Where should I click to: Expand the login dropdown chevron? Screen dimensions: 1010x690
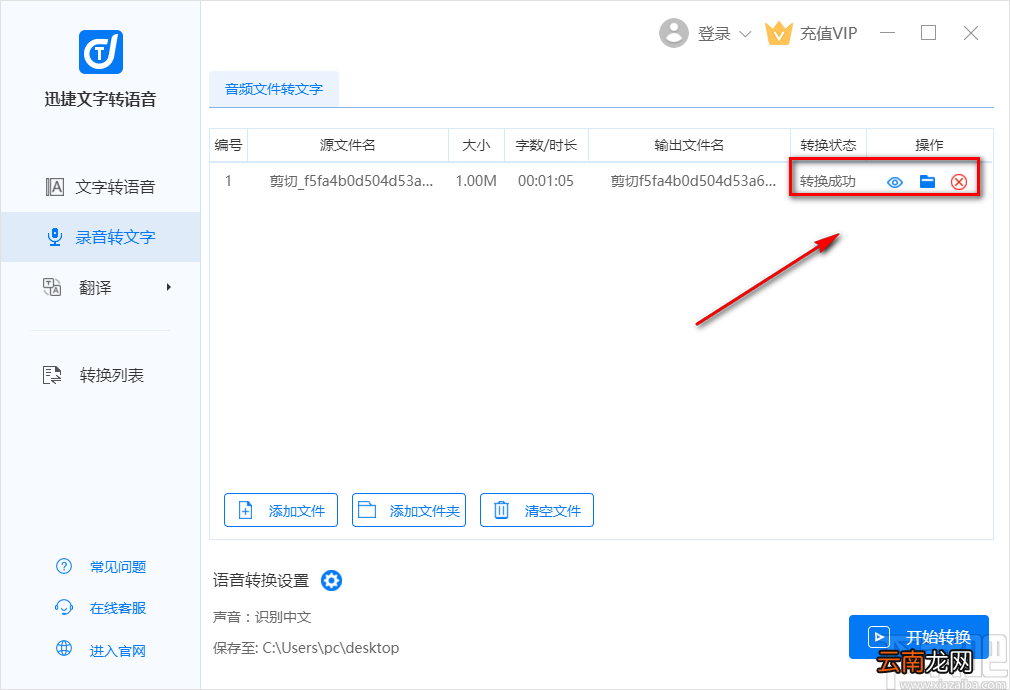(x=745, y=34)
